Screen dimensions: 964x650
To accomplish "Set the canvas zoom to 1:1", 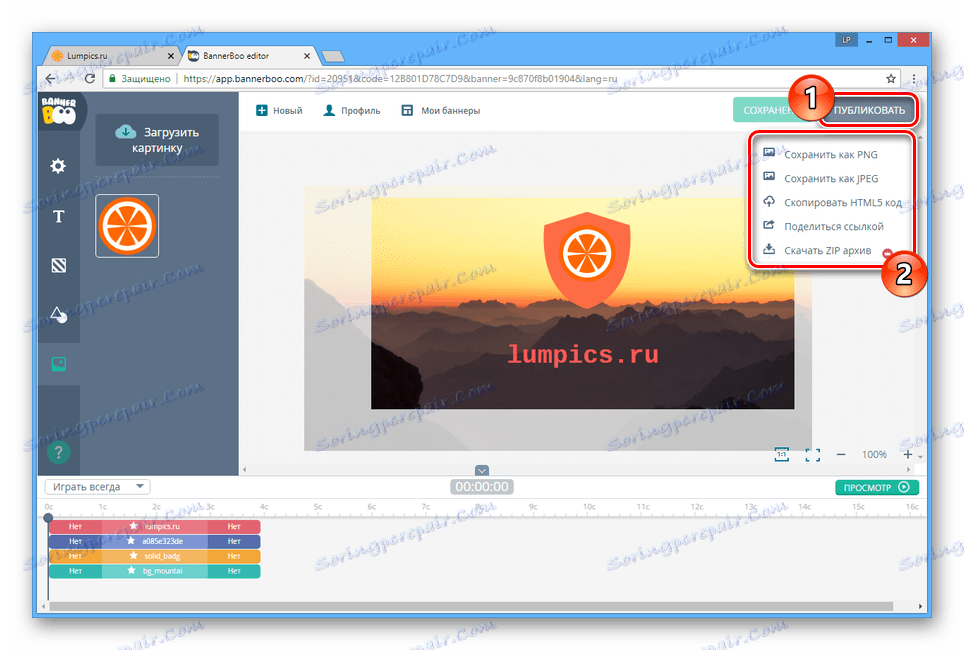I will 781,454.
